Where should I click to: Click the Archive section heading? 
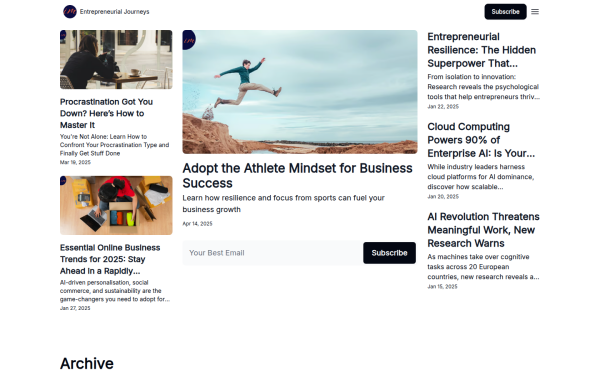tap(86, 364)
